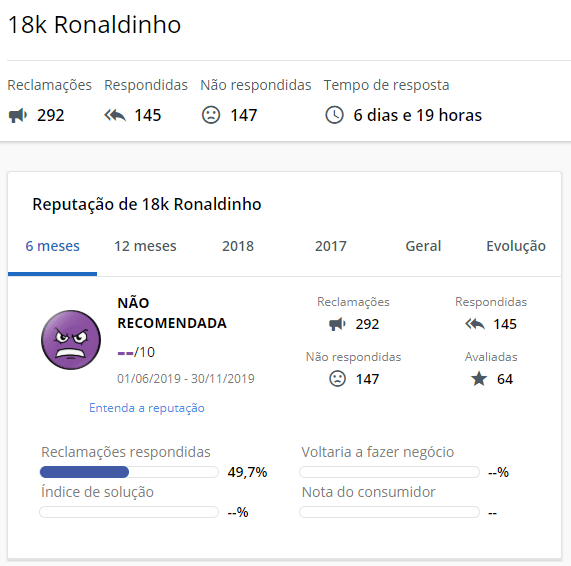
Task: Click the 18k Ronaldinho page title
Action: click(94, 25)
